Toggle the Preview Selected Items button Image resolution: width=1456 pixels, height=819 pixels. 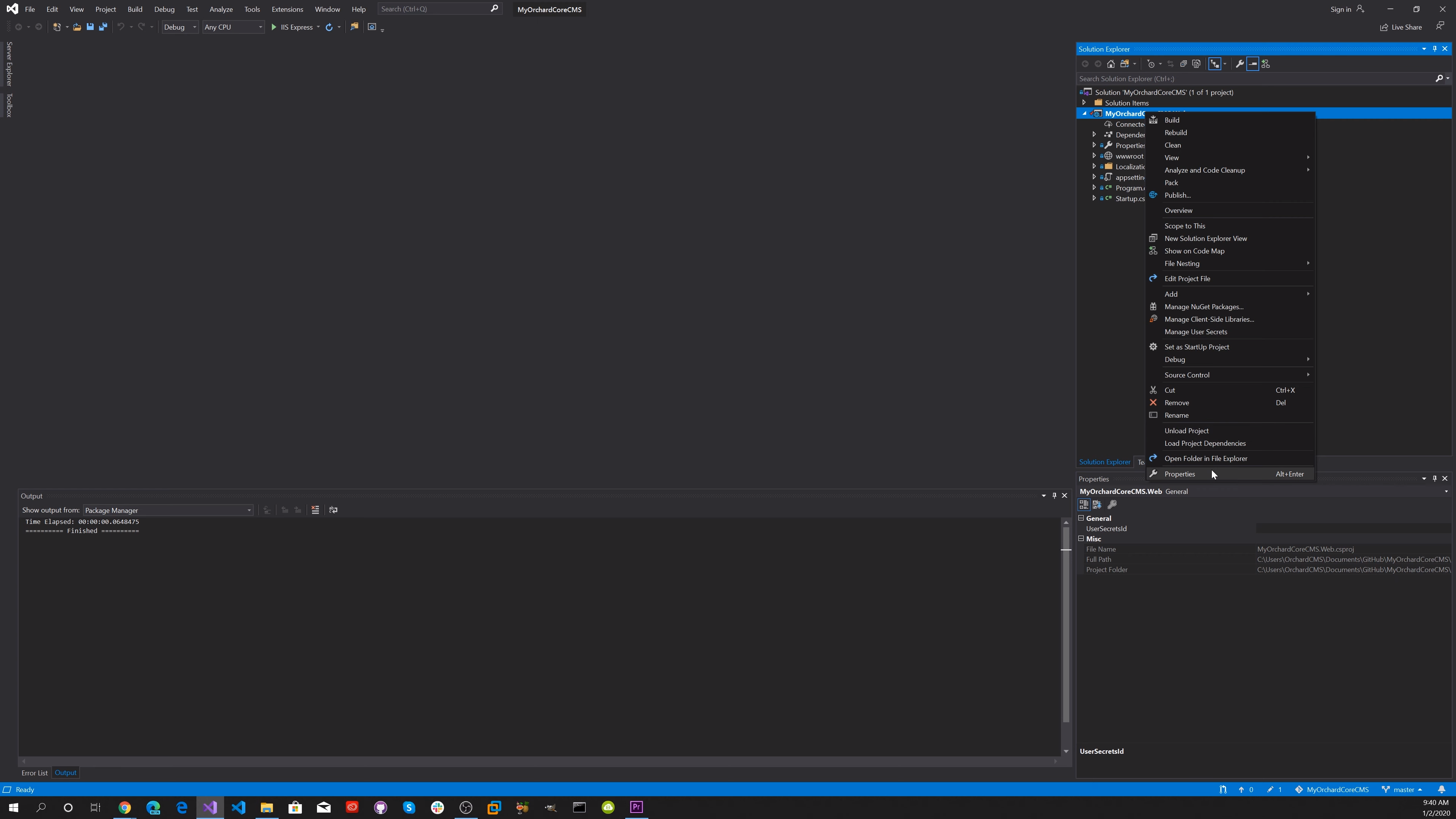(1252, 64)
